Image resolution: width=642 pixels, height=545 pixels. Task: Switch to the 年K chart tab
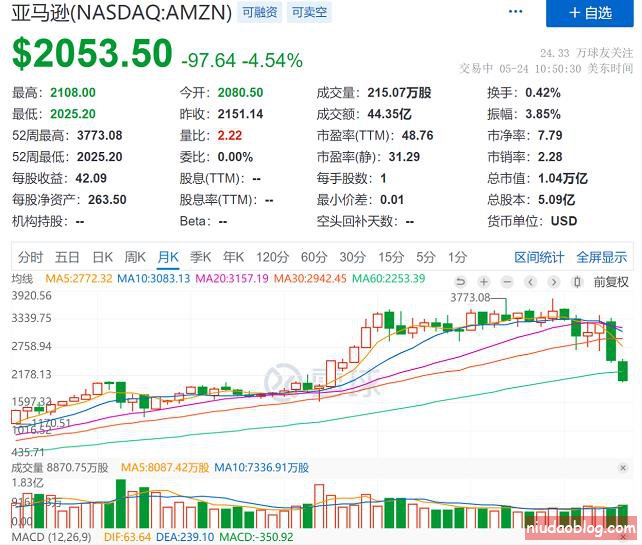coord(233,257)
